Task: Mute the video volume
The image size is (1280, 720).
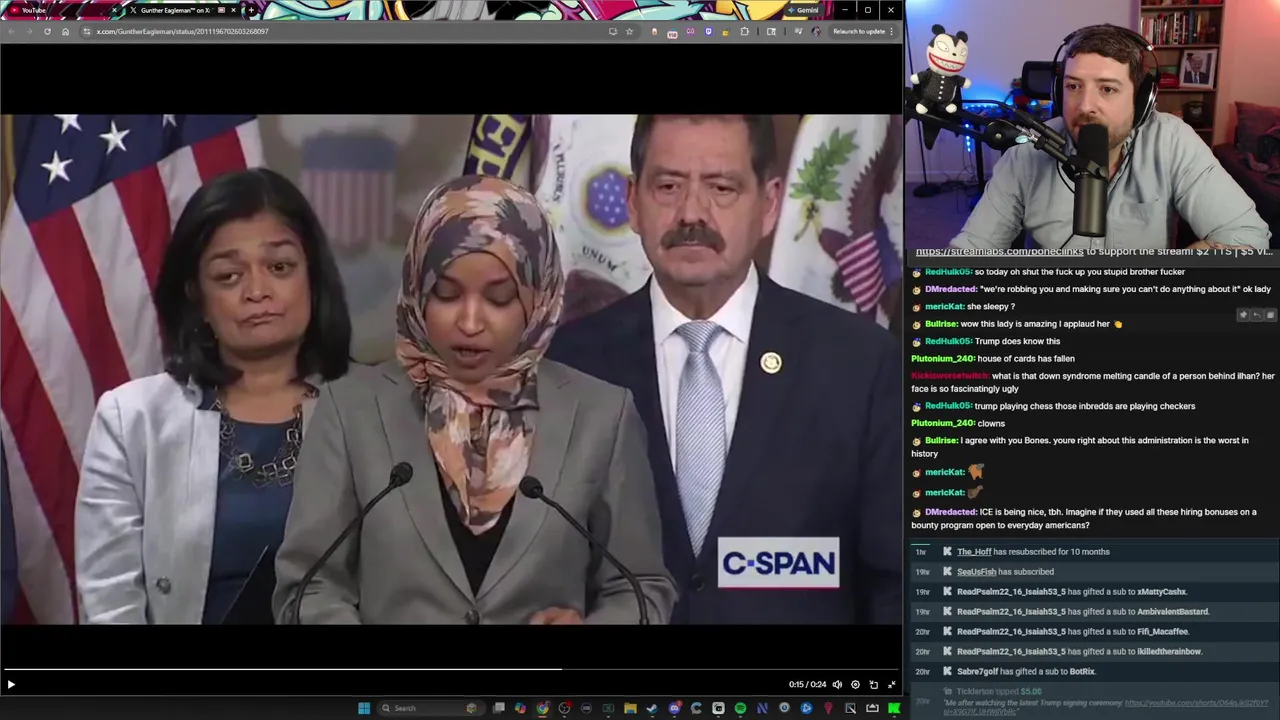Action: tap(838, 685)
